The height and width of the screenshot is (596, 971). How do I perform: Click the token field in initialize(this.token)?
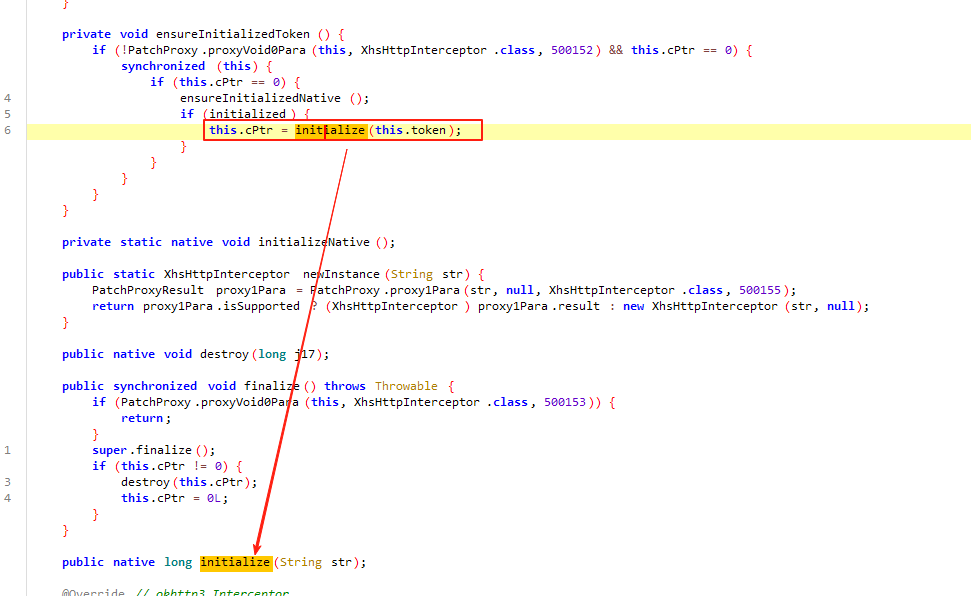pyautogui.click(x=429, y=130)
